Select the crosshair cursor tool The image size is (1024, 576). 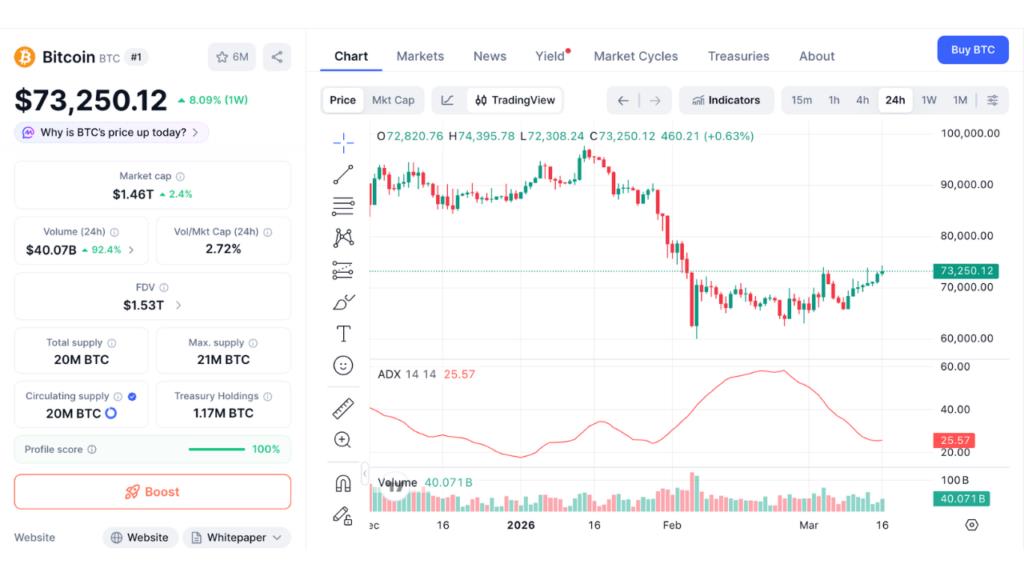click(343, 142)
